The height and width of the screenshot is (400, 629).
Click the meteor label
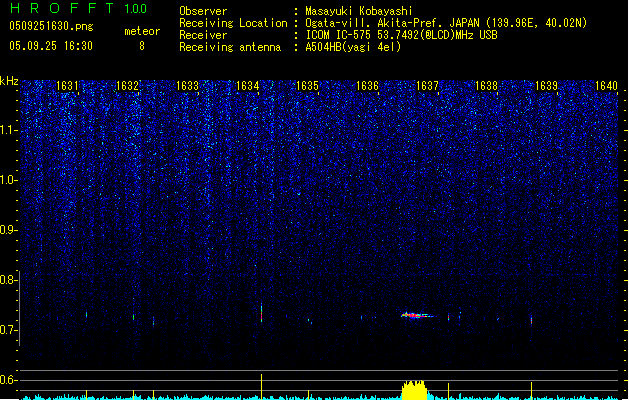tap(142, 31)
